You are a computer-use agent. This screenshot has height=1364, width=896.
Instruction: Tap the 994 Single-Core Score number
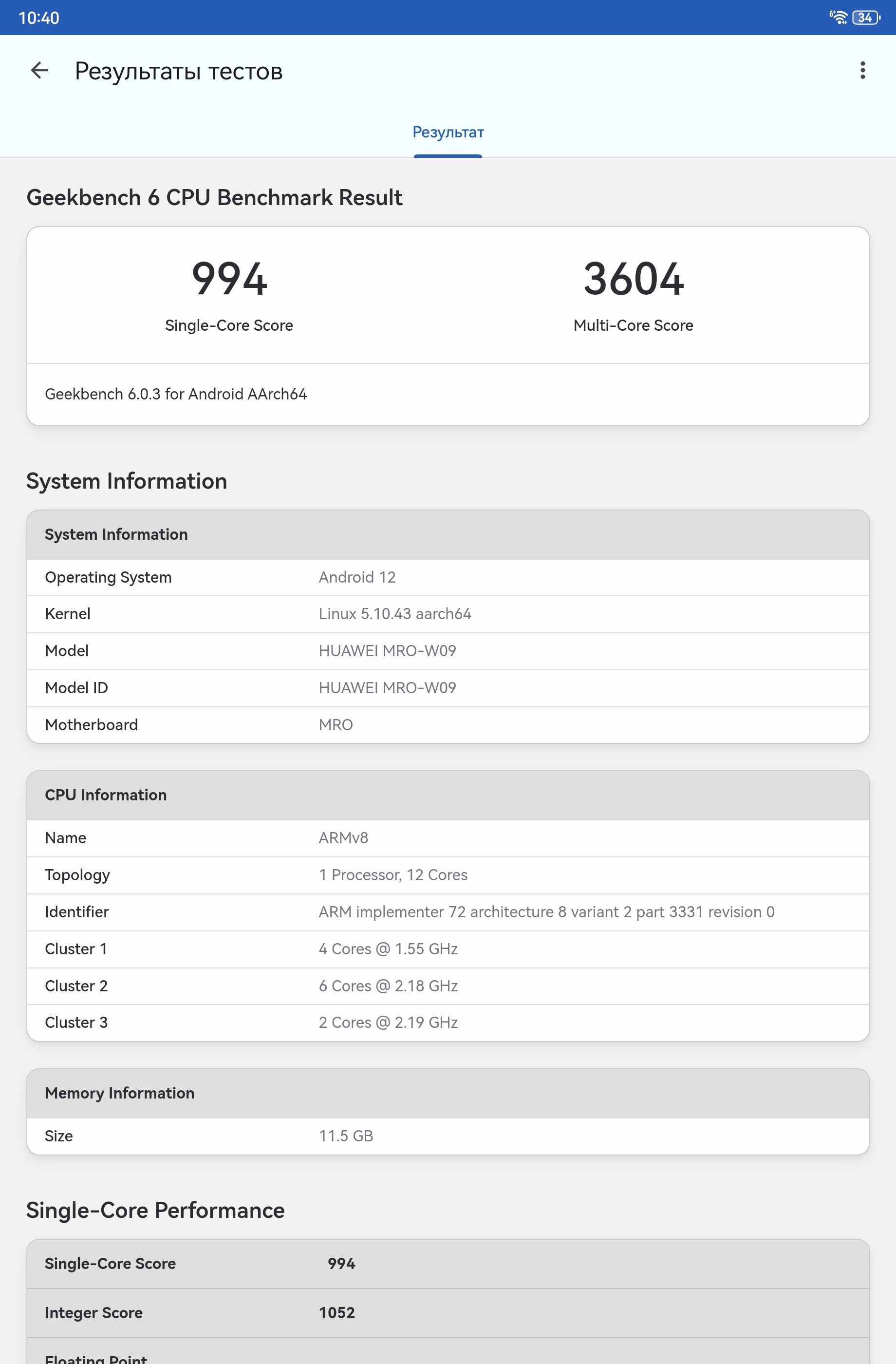229,279
